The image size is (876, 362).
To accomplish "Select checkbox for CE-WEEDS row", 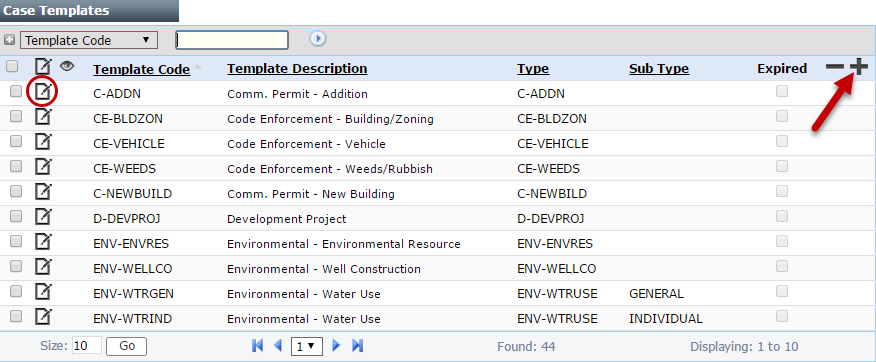I will click(16, 166).
